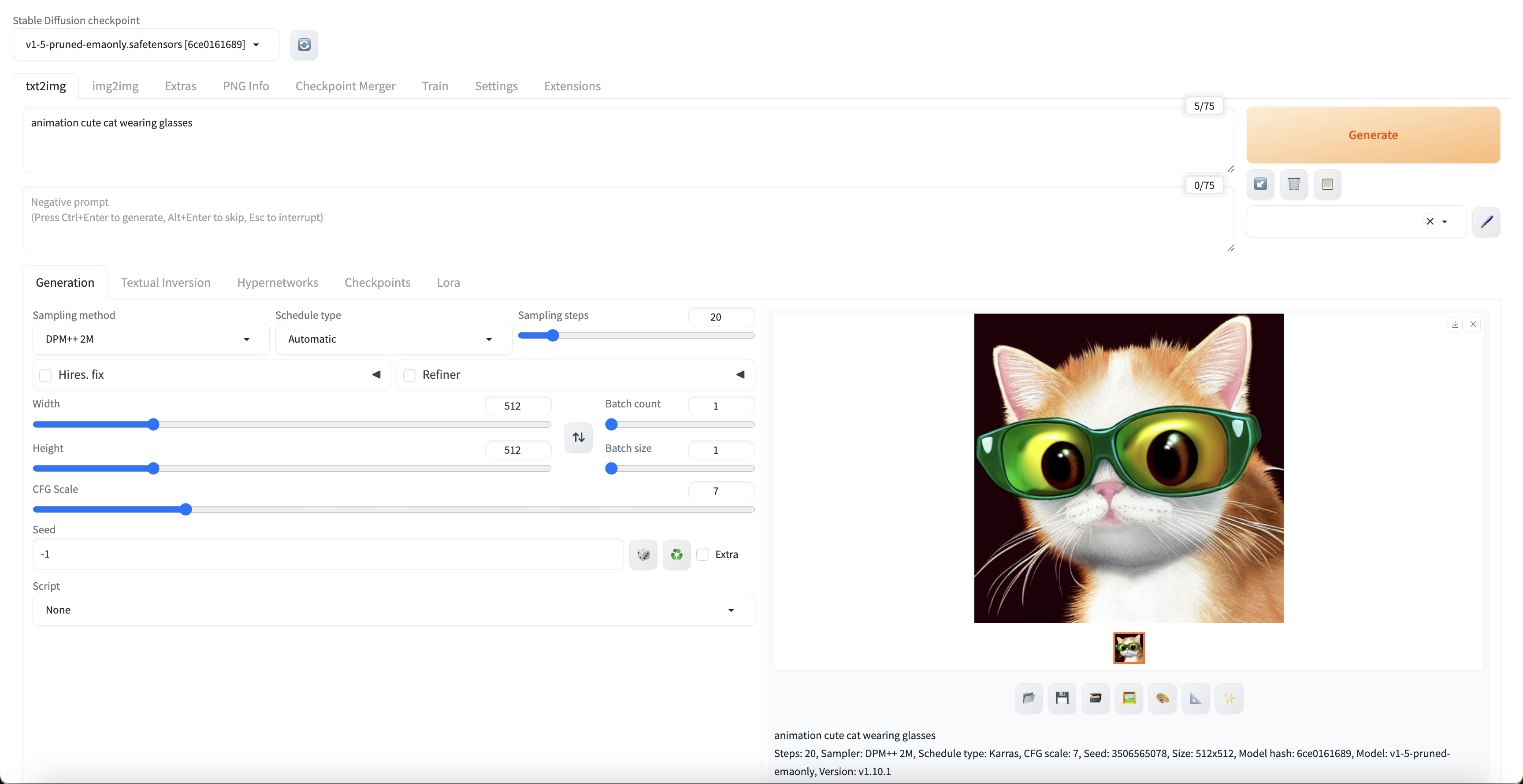Click the generated cat thumbnail
This screenshot has width=1523, height=784.
[1129, 648]
